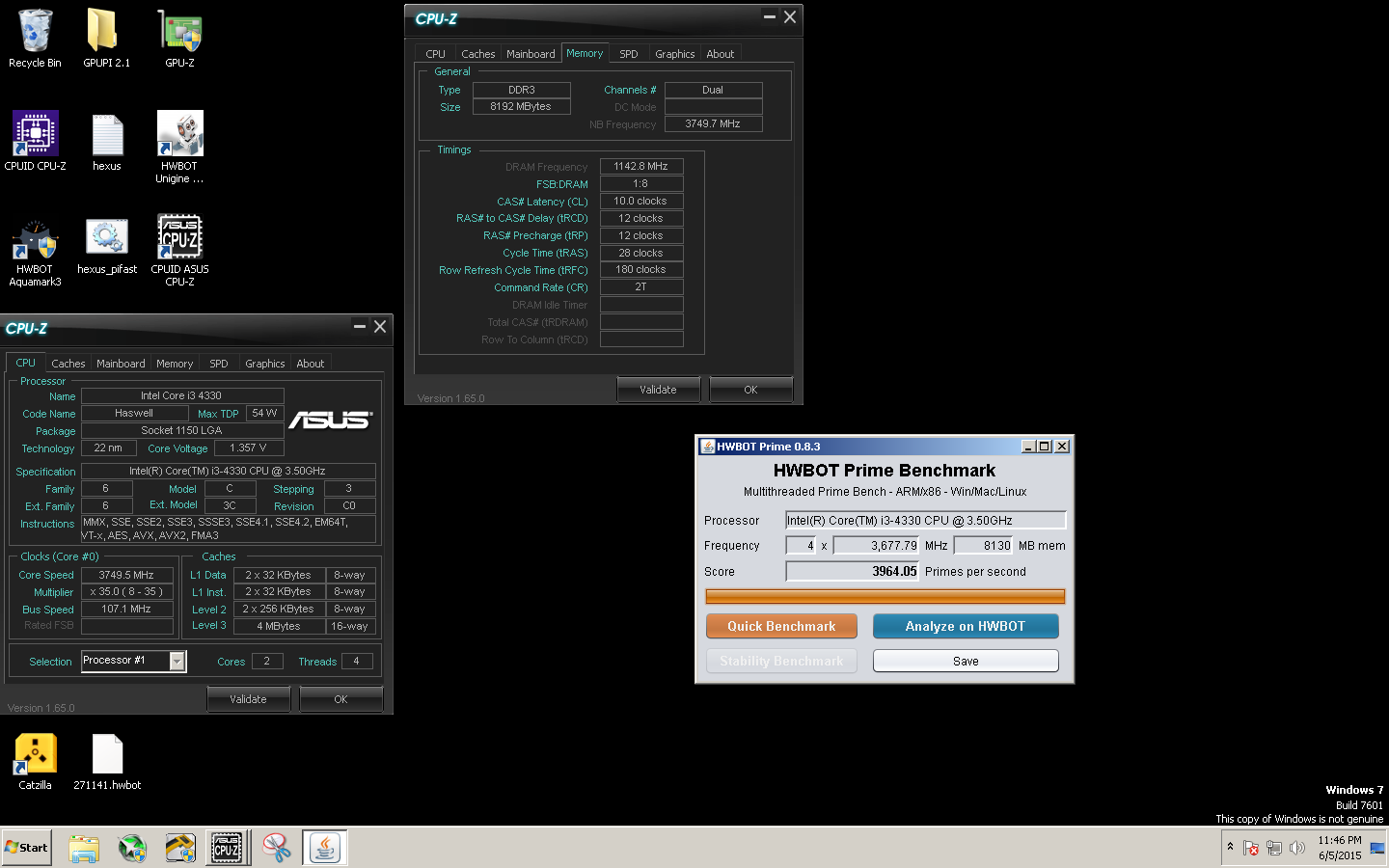The height and width of the screenshot is (868, 1389).
Task: Switch to CPU-Z taskbar button
Action: point(228,848)
